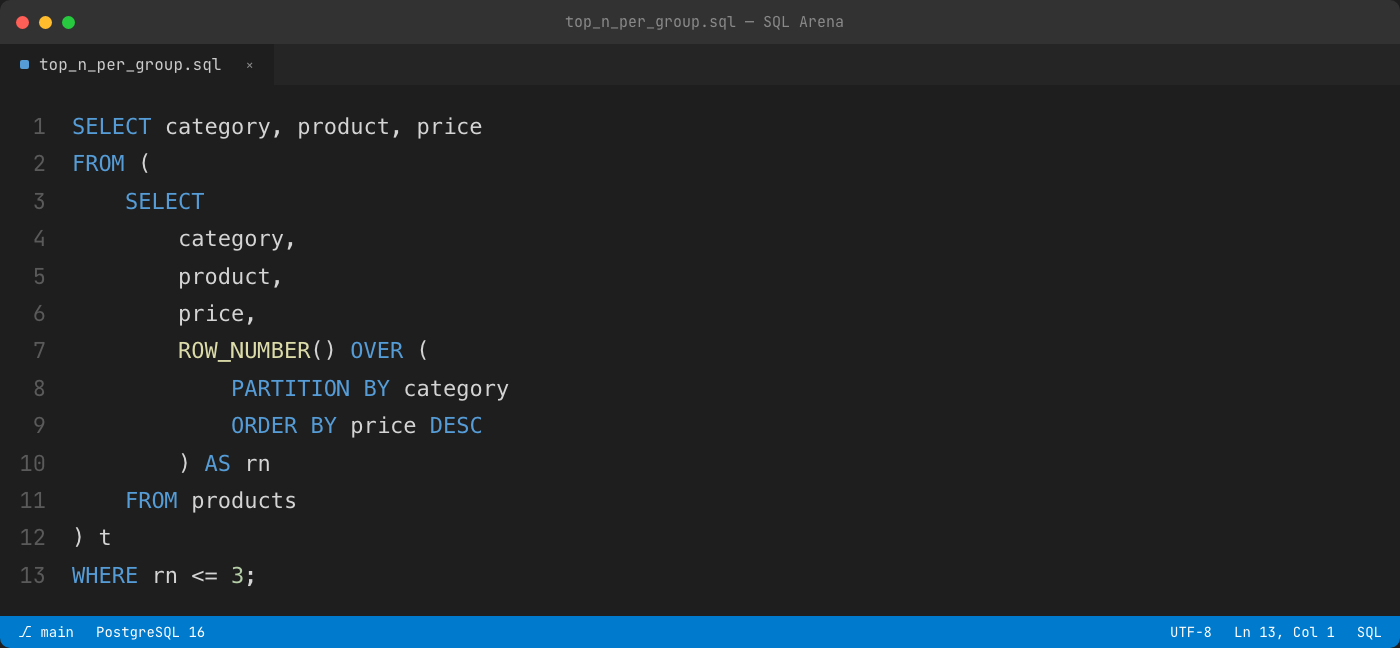Change the SQL language mode
The width and height of the screenshot is (1400, 648).
click(1369, 632)
